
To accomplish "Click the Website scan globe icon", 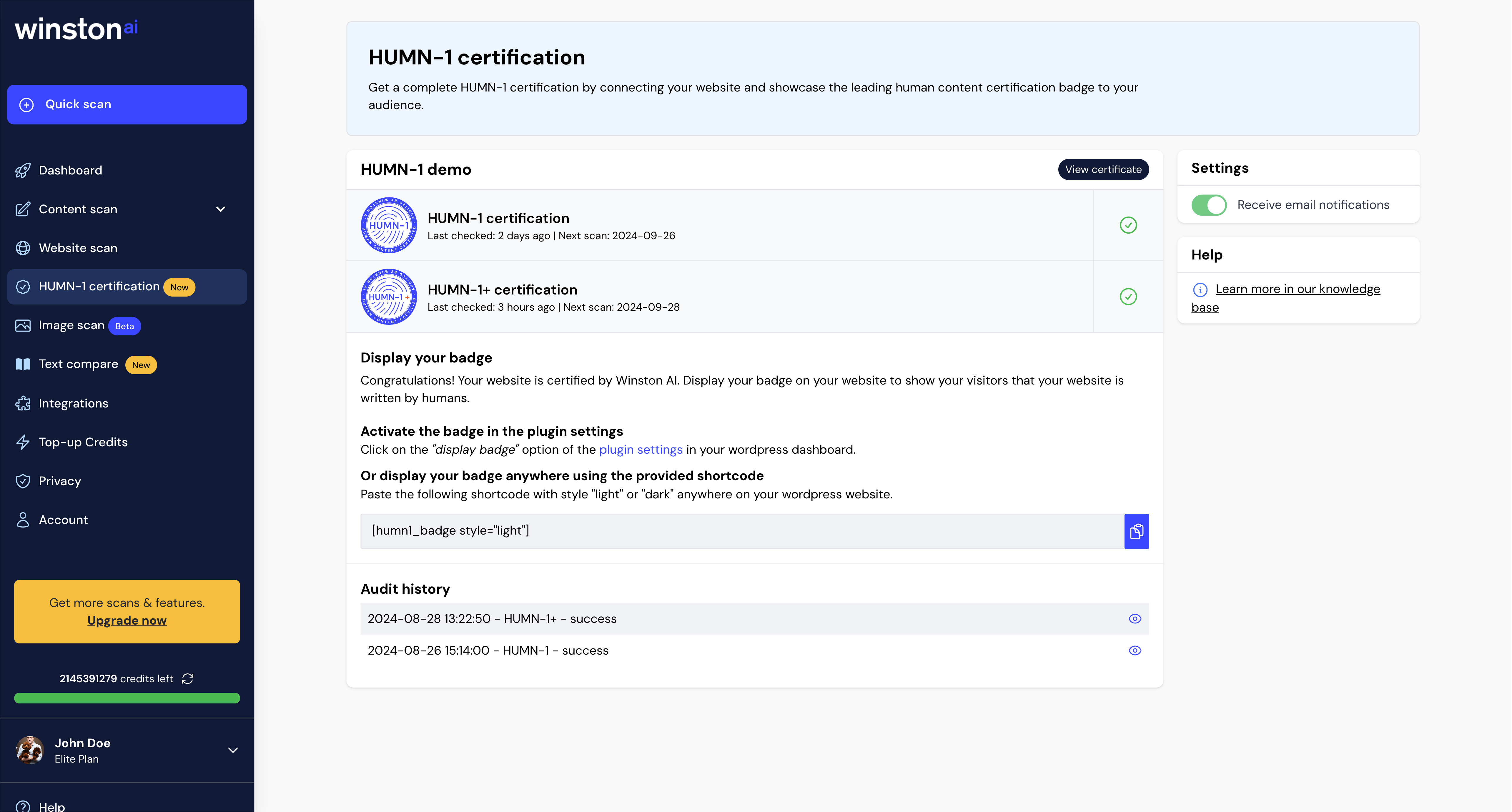I will point(23,248).
